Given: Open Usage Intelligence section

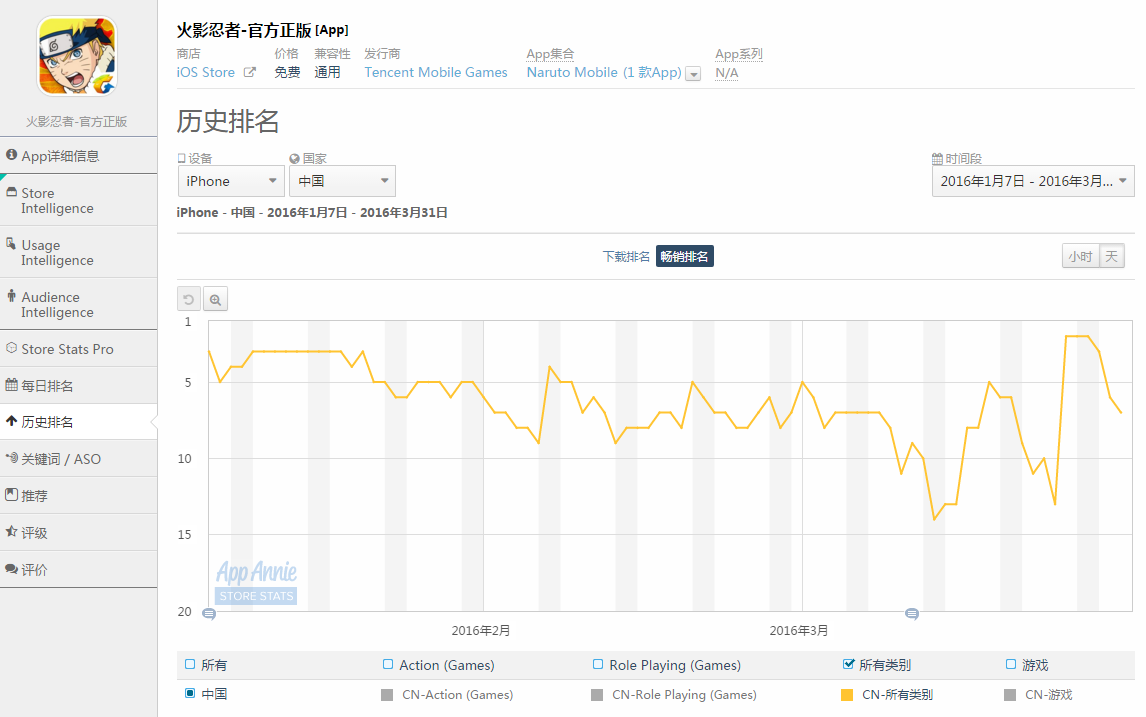Looking at the screenshot, I should tap(78, 252).
